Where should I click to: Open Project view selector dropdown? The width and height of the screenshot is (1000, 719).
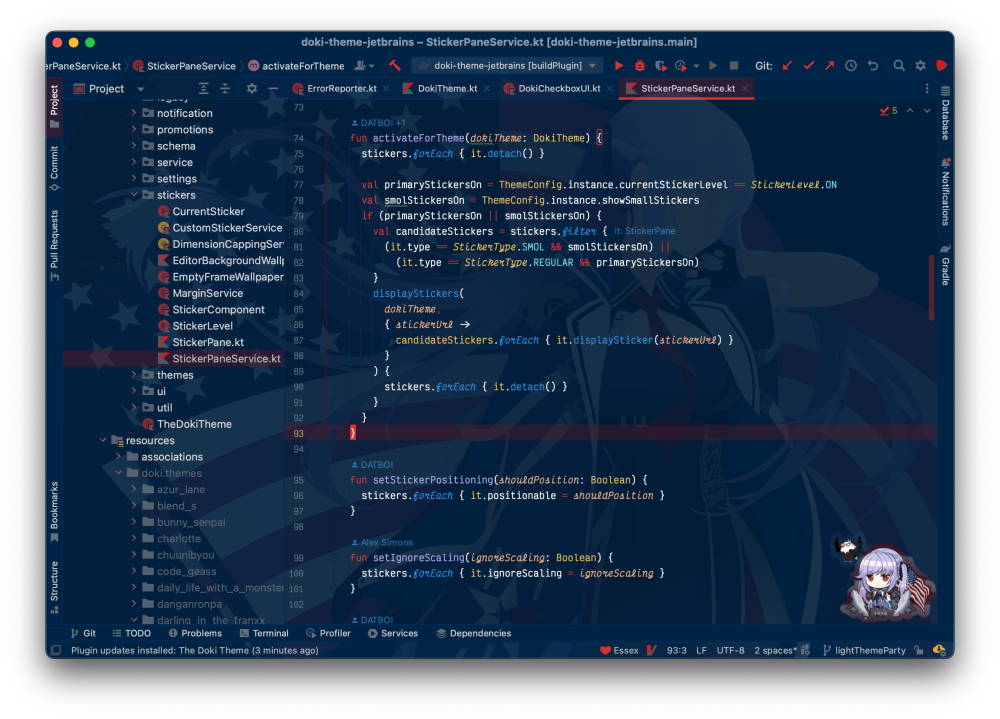pos(140,89)
